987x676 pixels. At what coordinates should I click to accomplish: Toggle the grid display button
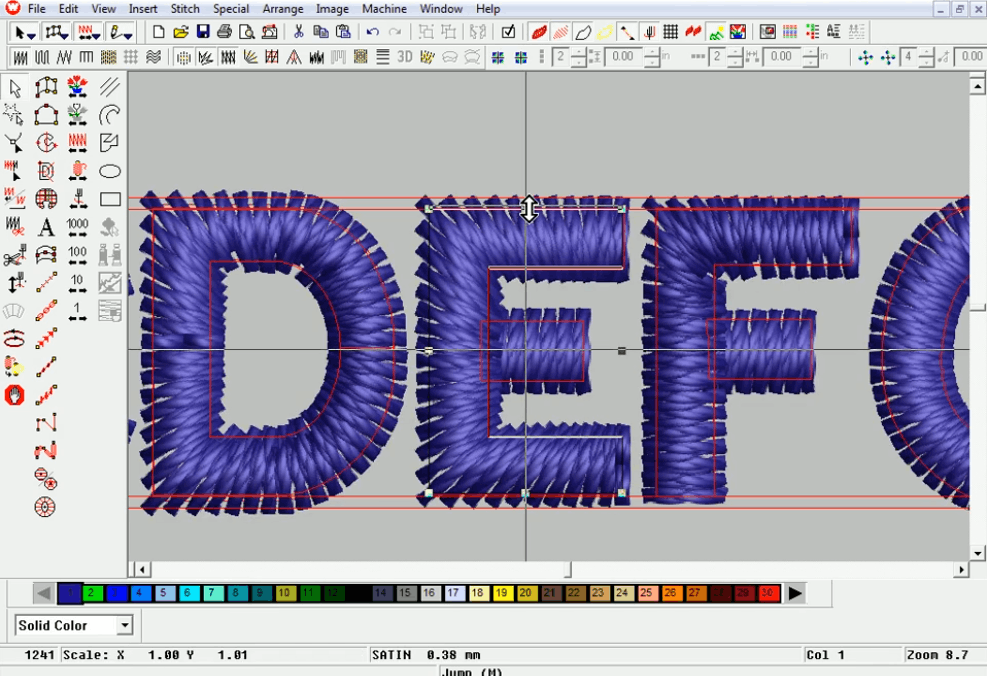tap(671, 31)
